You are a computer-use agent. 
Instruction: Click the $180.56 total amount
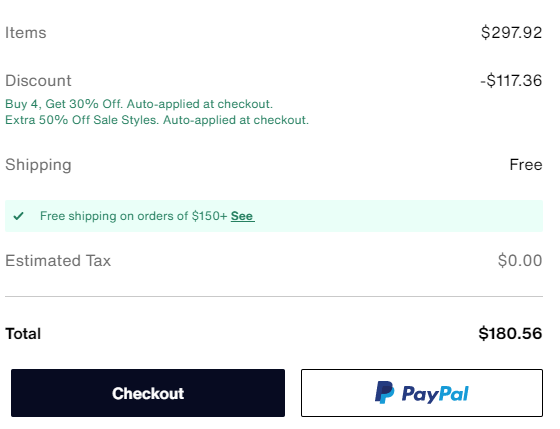pyautogui.click(x=510, y=333)
